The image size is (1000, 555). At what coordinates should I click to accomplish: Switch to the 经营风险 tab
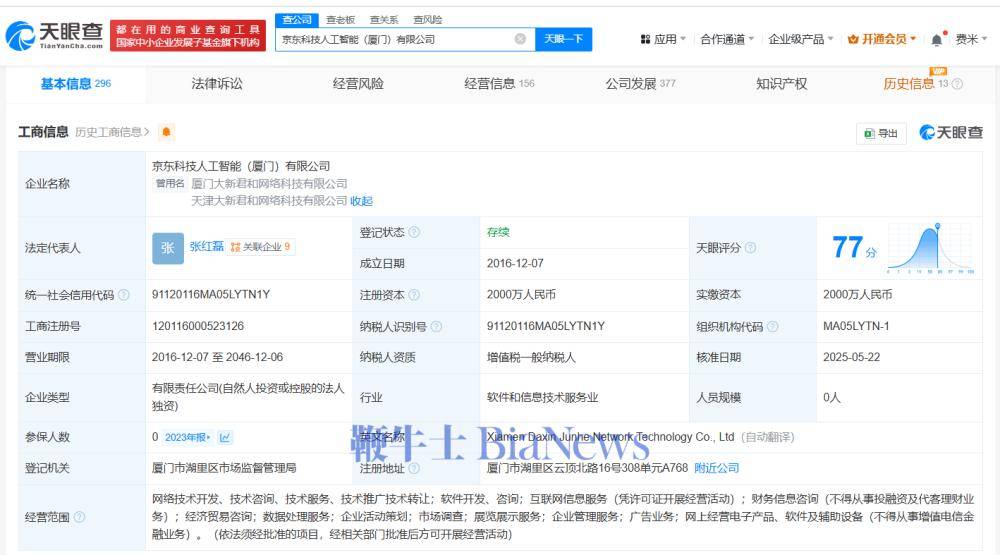[x=358, y=84]
